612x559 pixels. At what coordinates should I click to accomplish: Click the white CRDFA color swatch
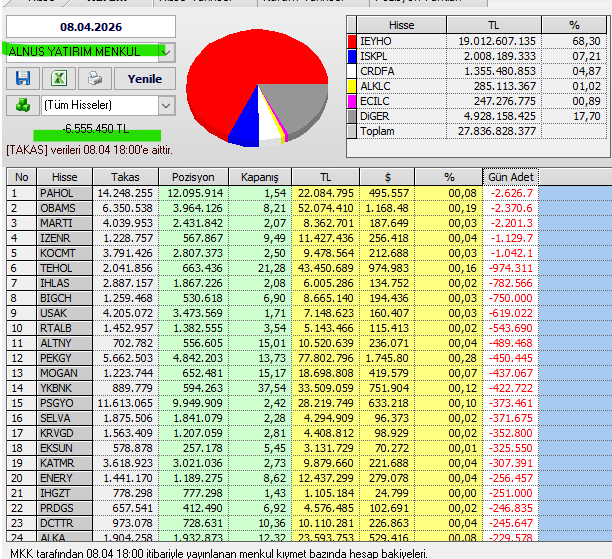[x=352, y=71]
